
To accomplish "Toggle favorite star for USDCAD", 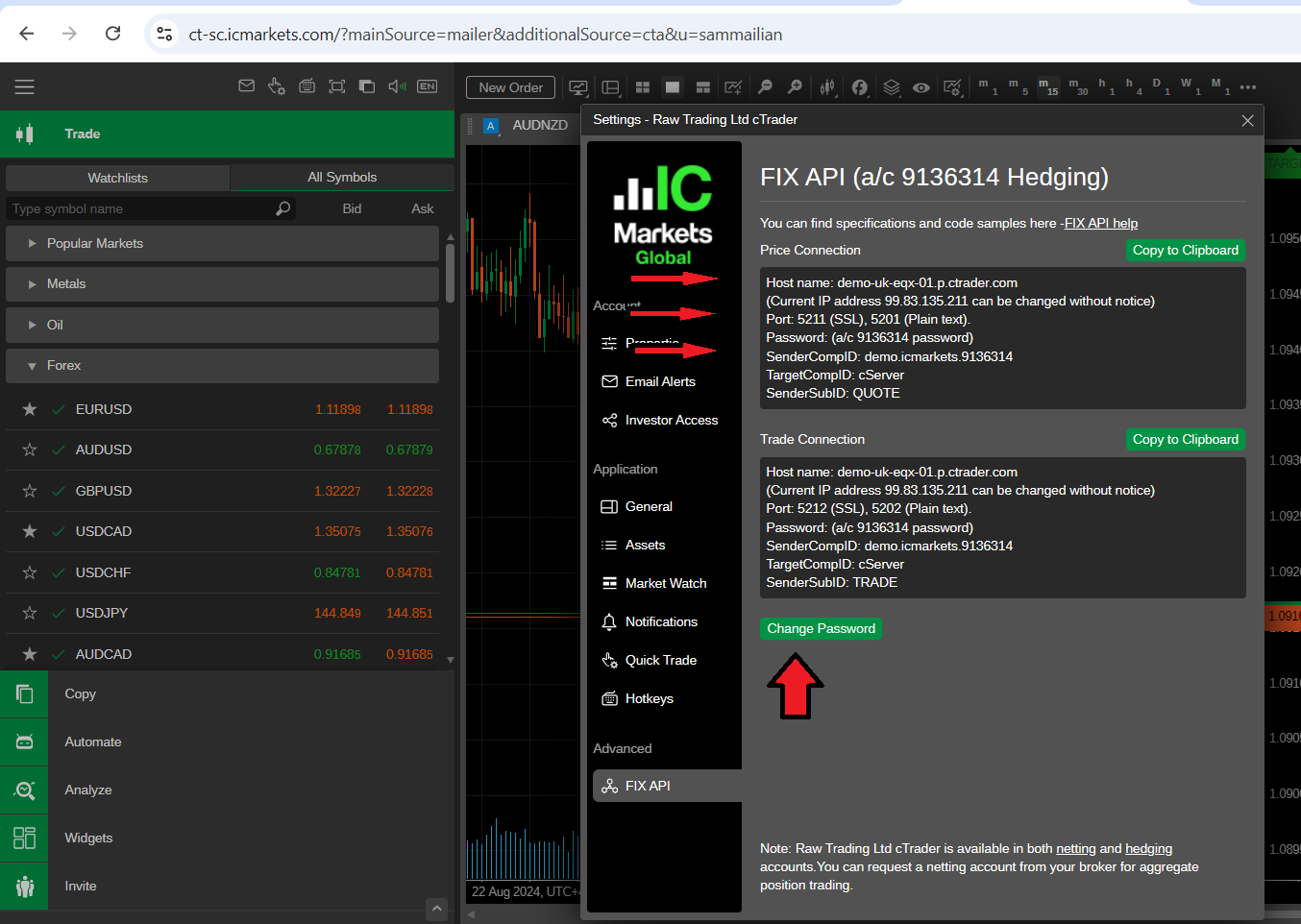I will coord(30,531).
